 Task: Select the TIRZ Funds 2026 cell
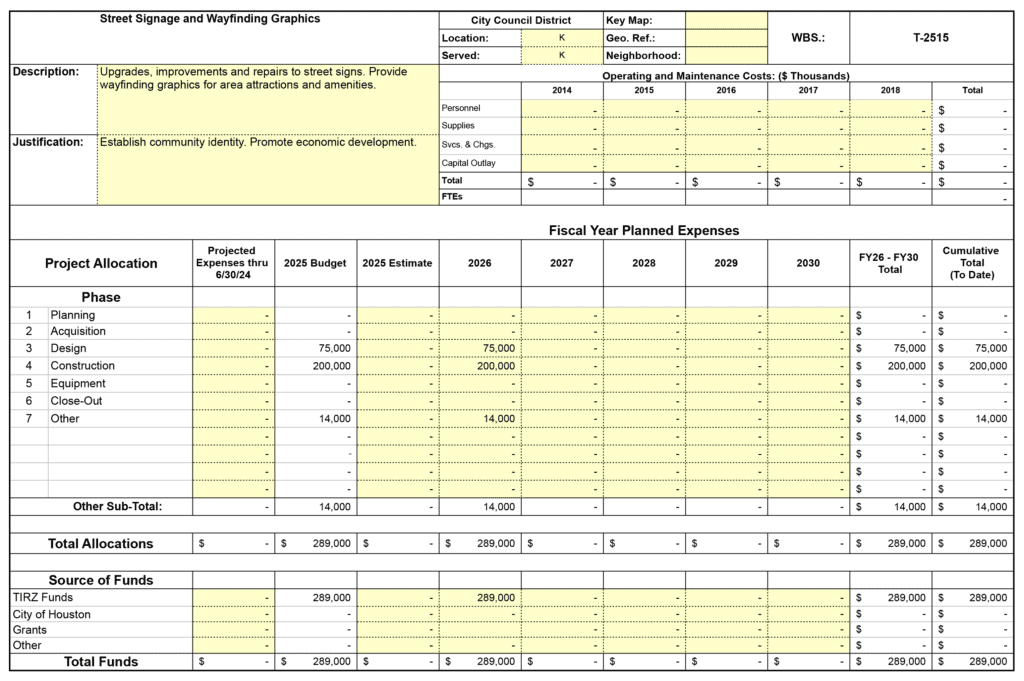[479, 597]
